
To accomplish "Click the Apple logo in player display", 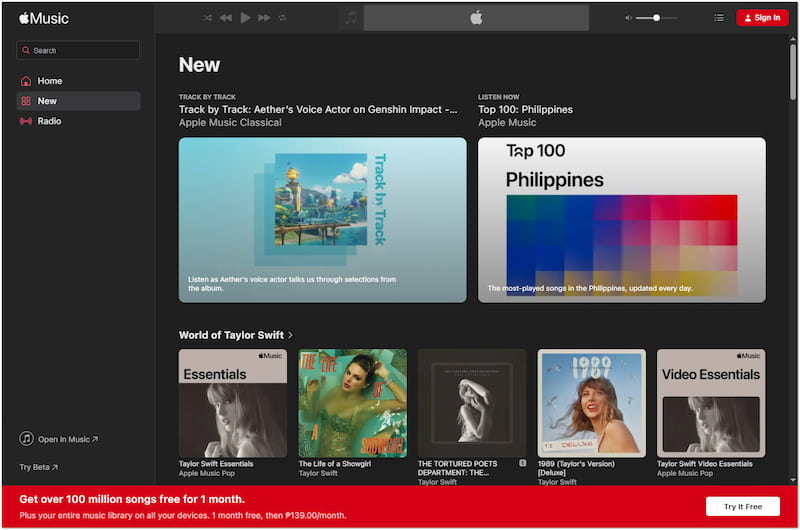I will coord(476,18).
